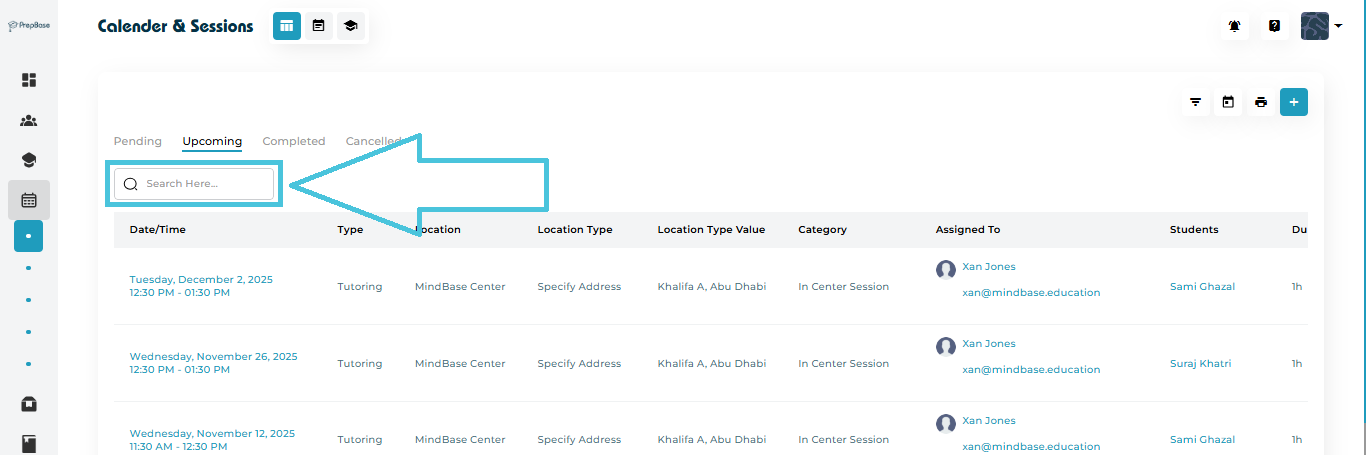This screenshot has height=455, width=1366.
Task: Open the help question mark icon
Action: click(1274, 26)
